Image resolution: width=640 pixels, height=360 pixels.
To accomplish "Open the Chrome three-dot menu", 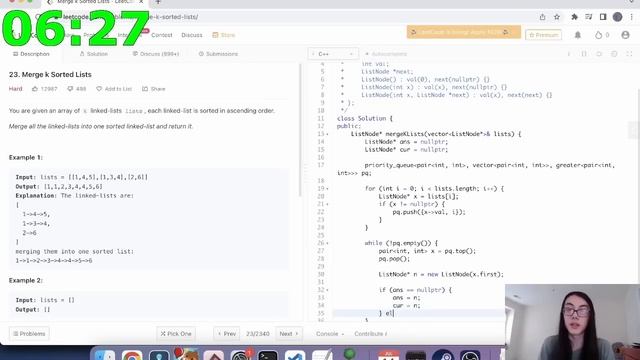I will tap(631, 17).
